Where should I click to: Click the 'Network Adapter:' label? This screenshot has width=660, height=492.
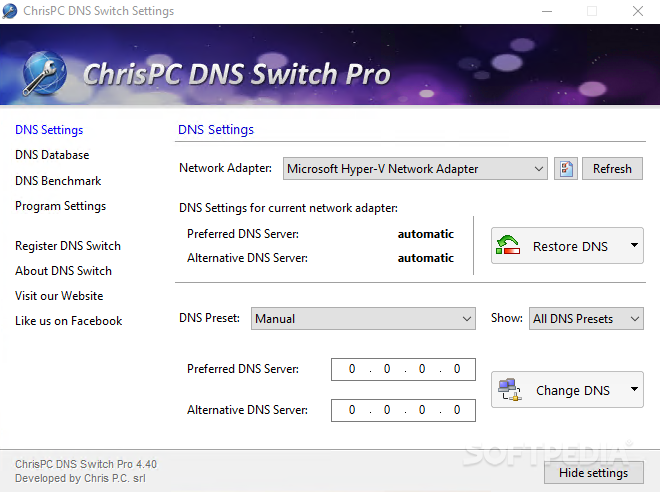pyautogui.click(x=225, y=168)
